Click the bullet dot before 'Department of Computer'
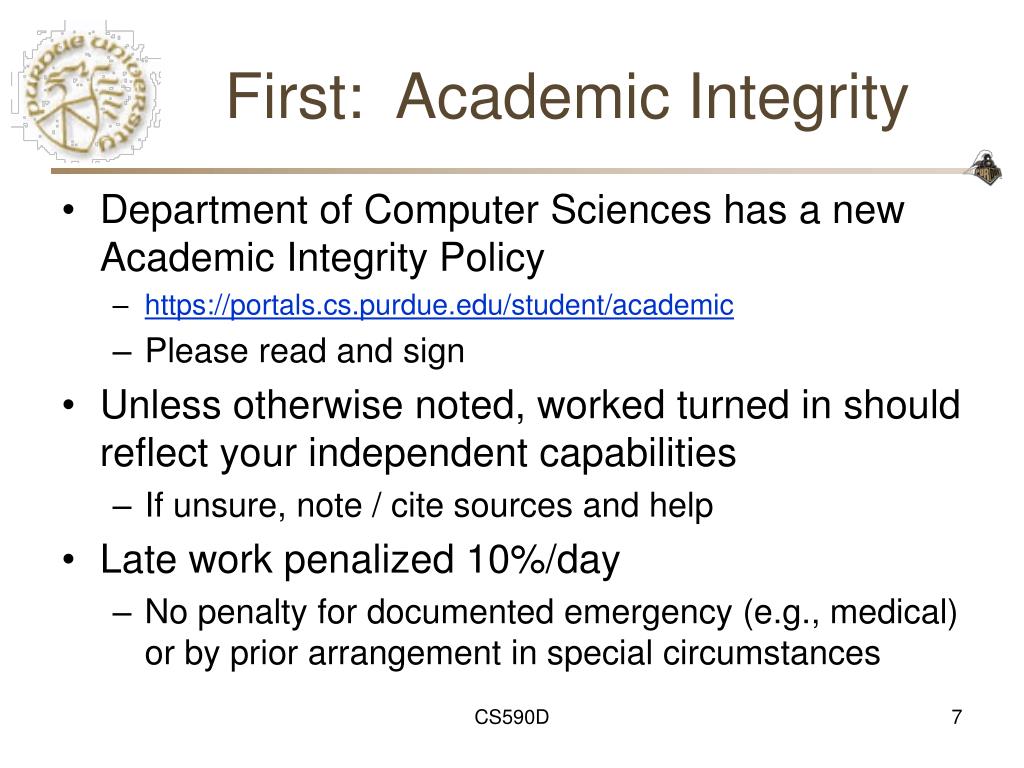Viewport: 1024px width, 768px height. coord(69,210)
